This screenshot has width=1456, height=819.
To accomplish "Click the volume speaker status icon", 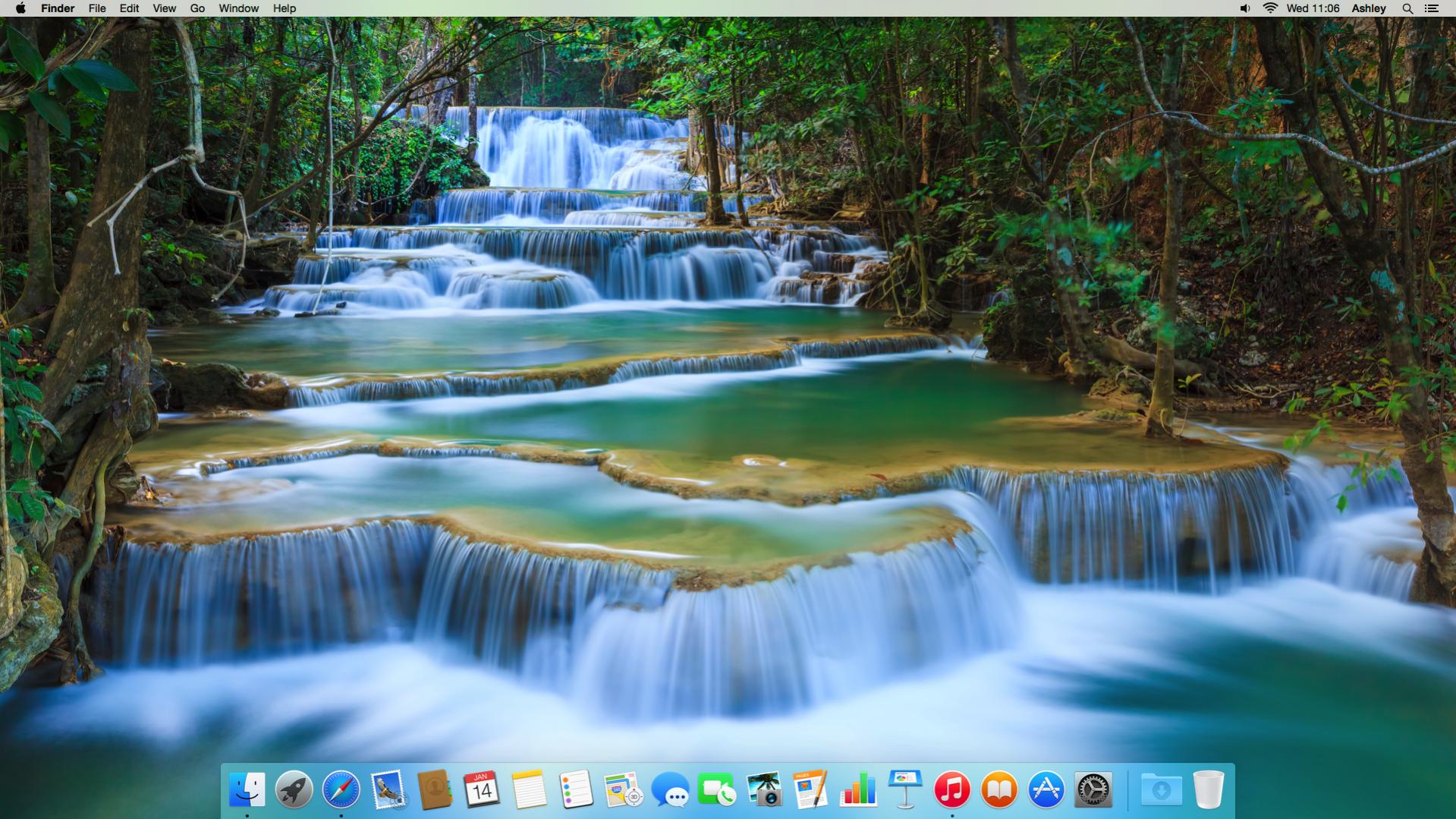I will coord(1245,8).
